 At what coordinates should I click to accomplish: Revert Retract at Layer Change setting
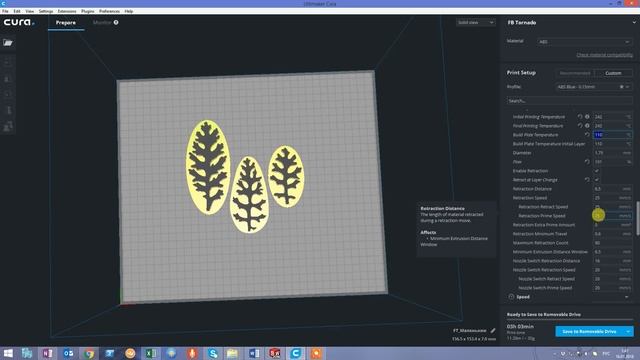587,180
